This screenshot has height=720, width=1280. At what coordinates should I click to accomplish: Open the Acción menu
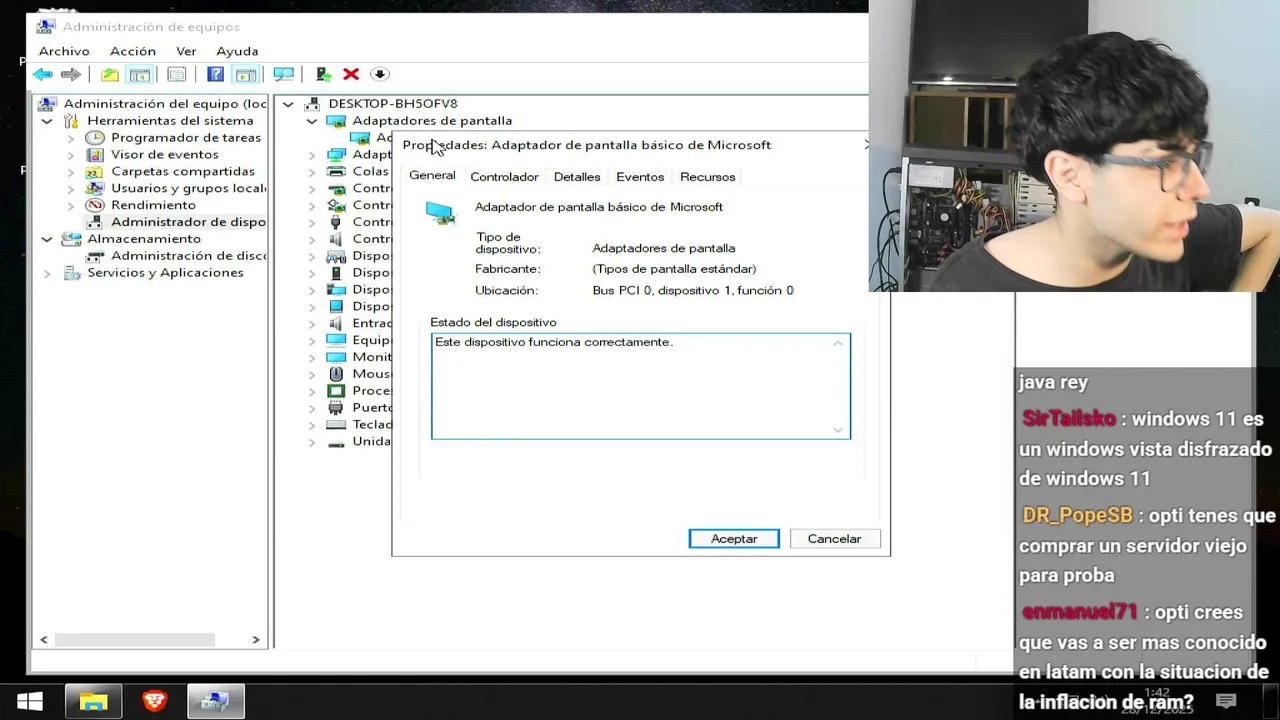pyautogui.click(x=133, y=51)
